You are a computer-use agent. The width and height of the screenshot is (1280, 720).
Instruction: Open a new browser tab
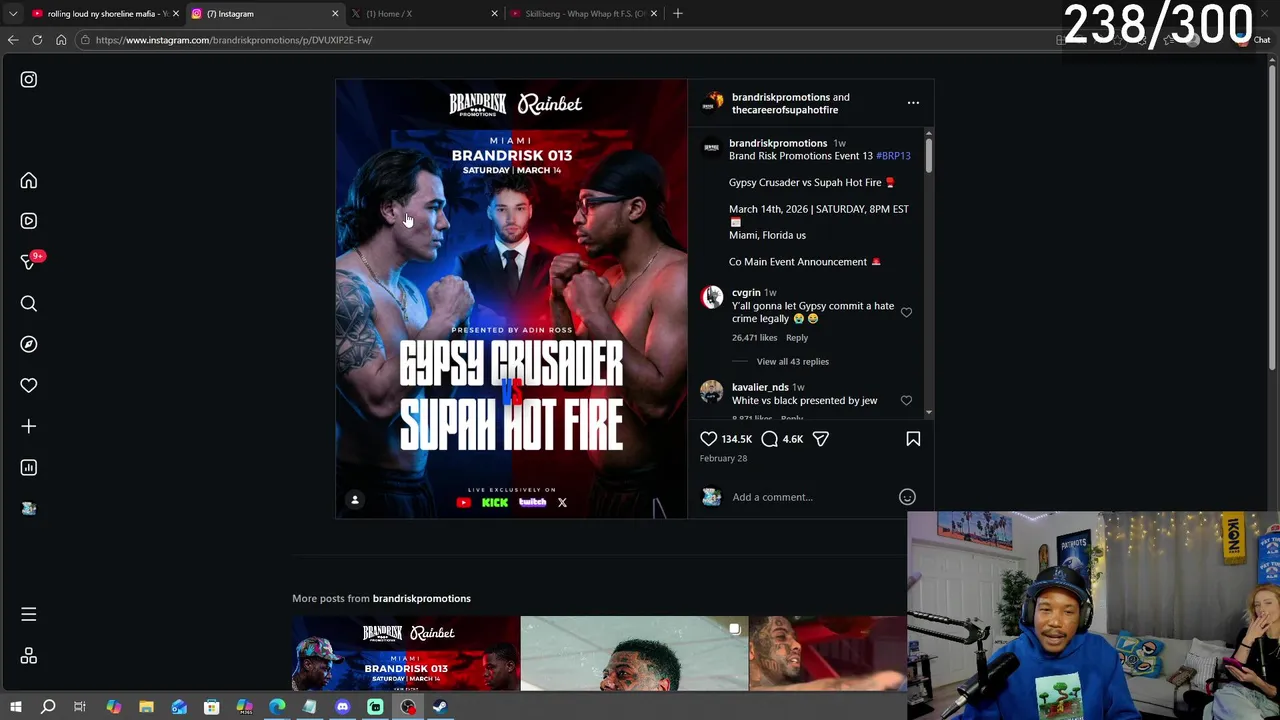[x=678, y=14]
